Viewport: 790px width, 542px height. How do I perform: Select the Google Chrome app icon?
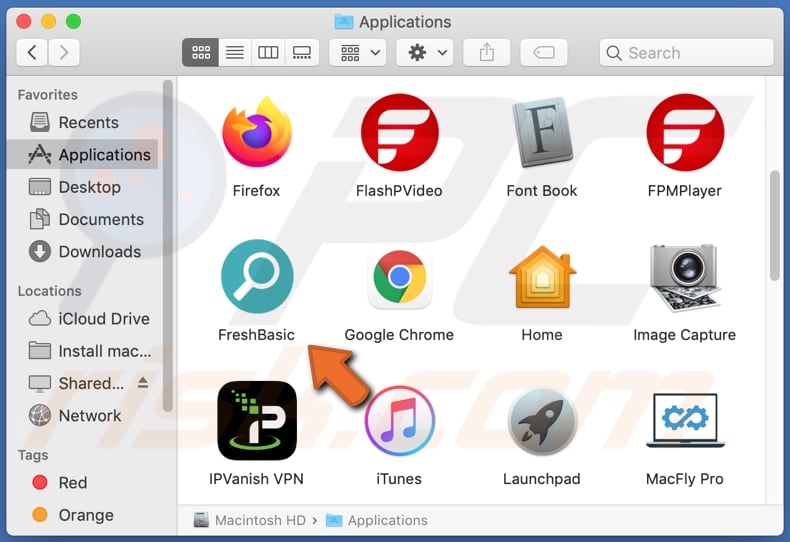(400, 278)
